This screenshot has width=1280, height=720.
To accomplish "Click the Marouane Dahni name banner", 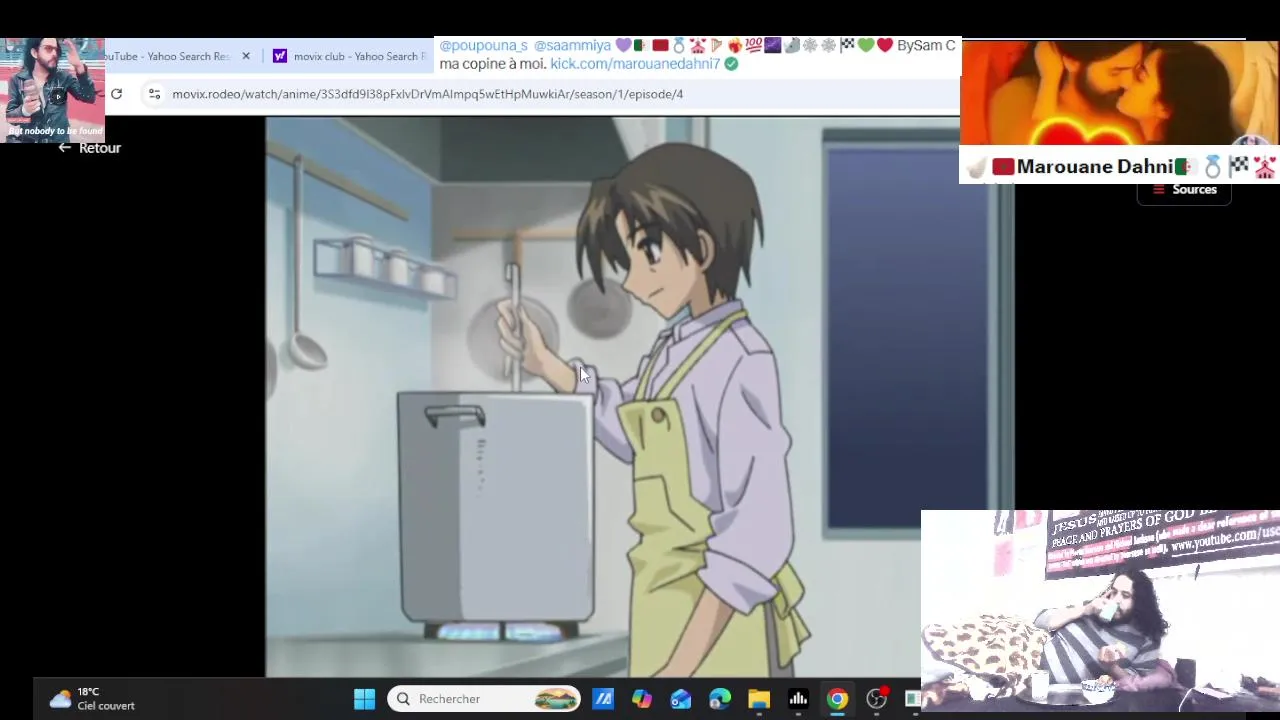I will point(1119,167).
